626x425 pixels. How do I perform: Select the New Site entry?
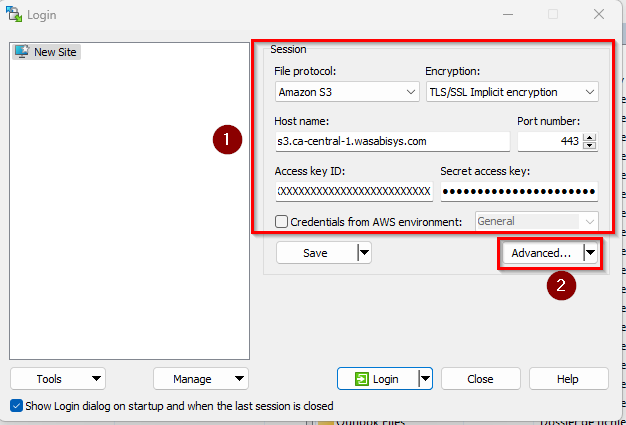pos(47,52)
